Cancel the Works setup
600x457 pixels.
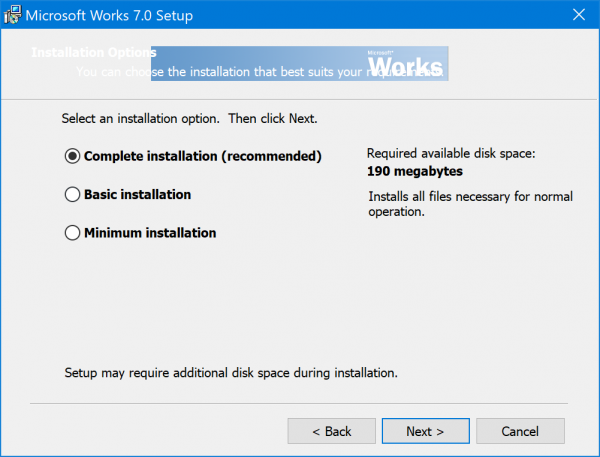click(520, 431)
